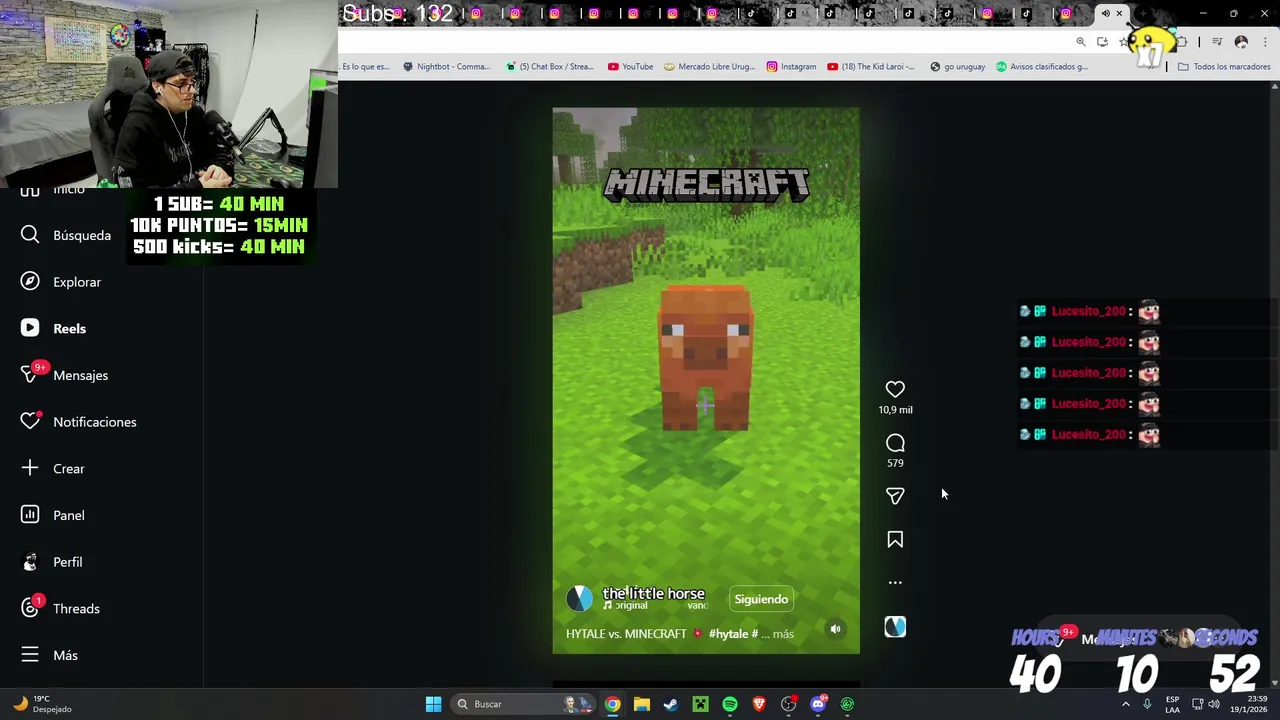The width and height of the screenshot is (1280, 720).
Task: Open Google Chrome from the taskbar
Action: pyautogui.click(x=612, y=704)
